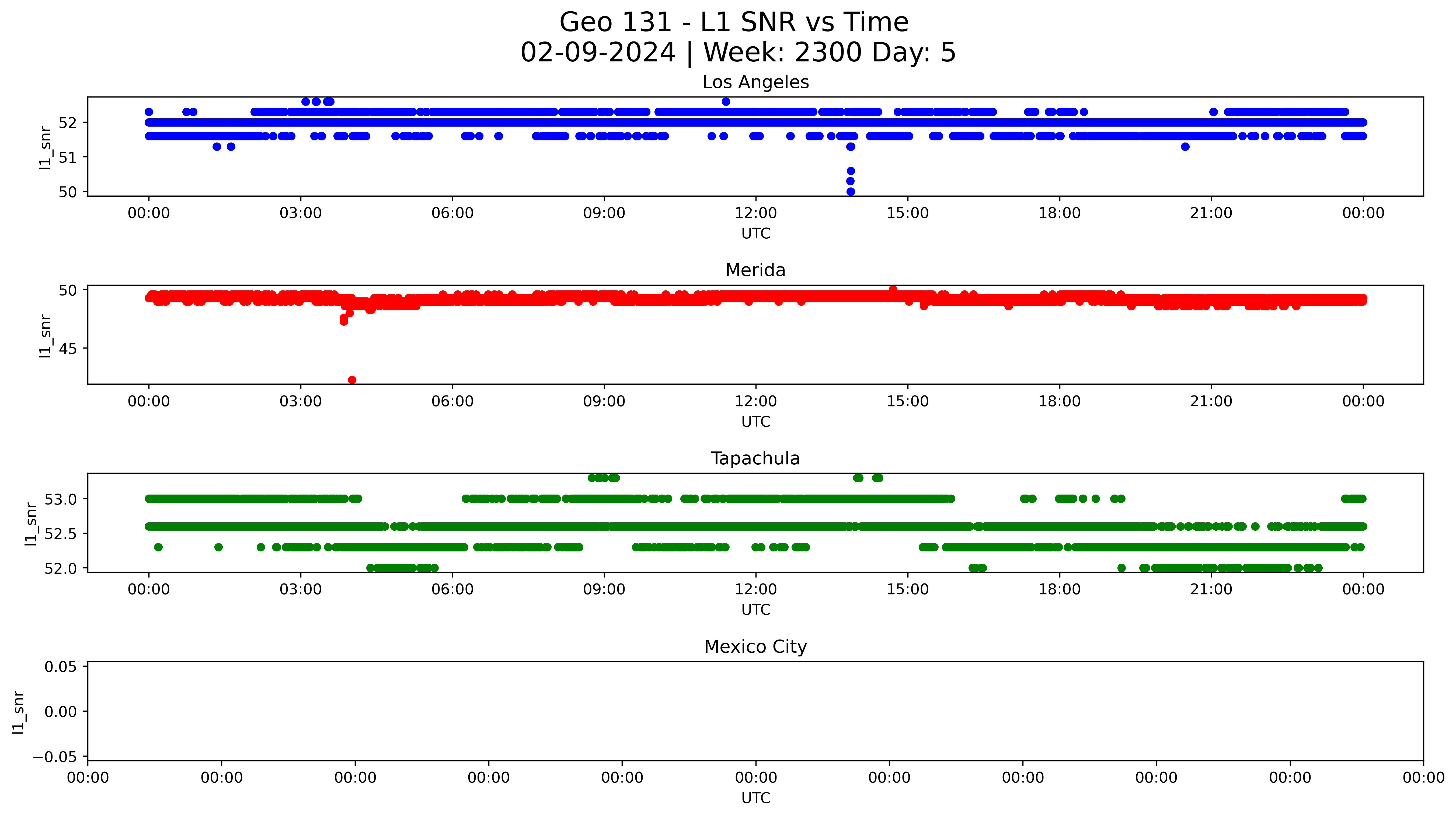1456x817 pixels.
Task: Click the main title "Geo 131 - L1 SNR vs Time"
Action: (734, 23)
